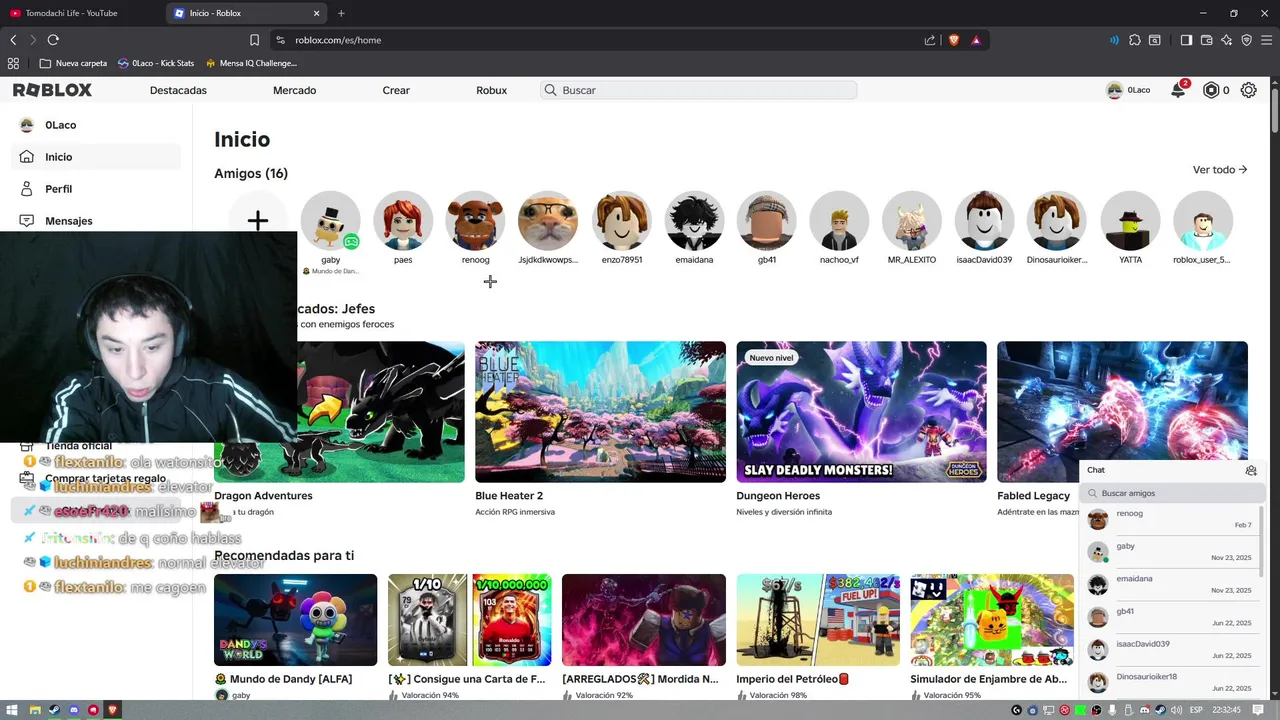Open Steam from the taskbar
This screenshot has height=720, width=1280.
[54, 710]
